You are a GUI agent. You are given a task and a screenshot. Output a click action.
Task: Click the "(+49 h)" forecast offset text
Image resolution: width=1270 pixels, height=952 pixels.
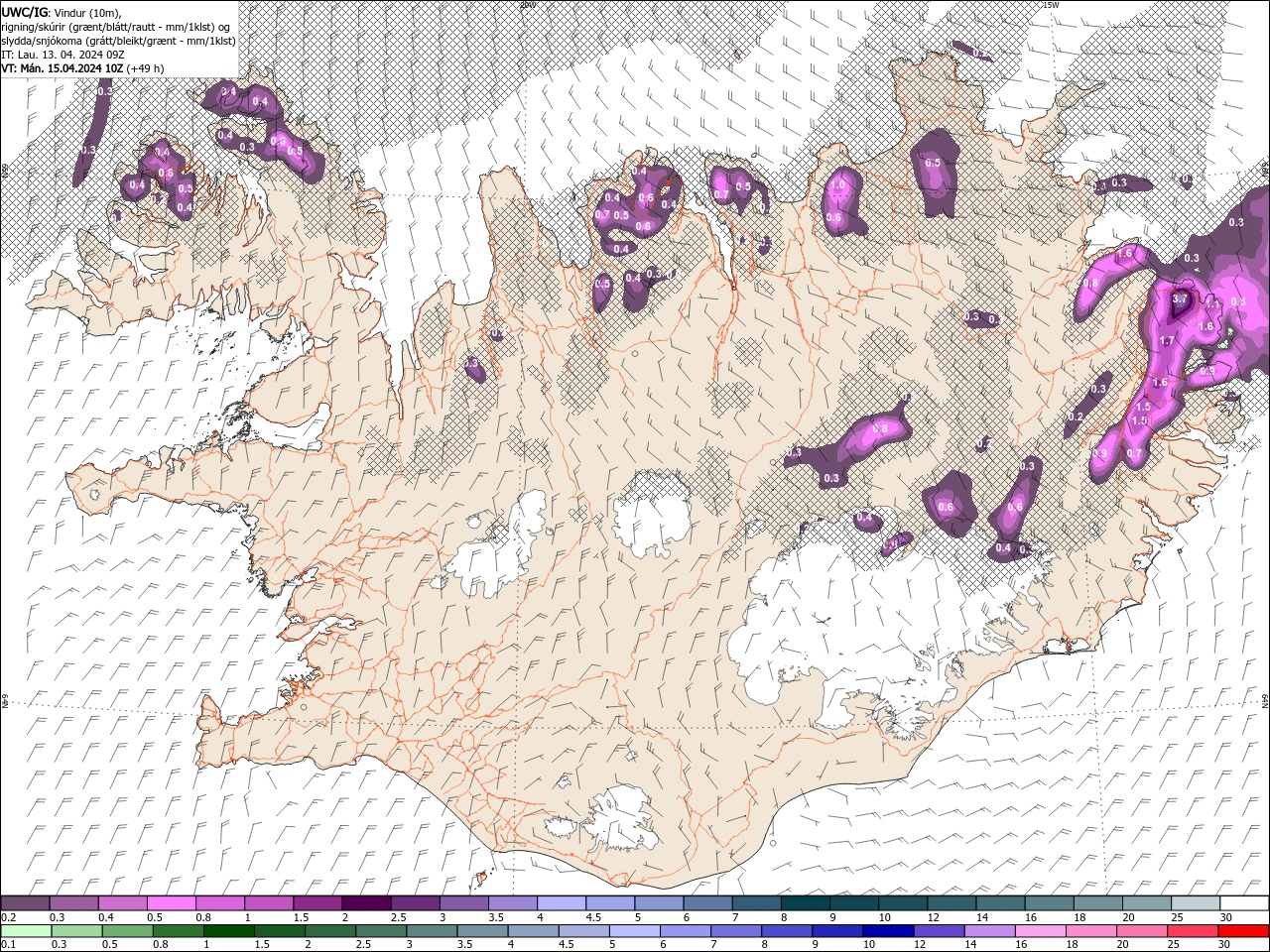tap(146, 68)
